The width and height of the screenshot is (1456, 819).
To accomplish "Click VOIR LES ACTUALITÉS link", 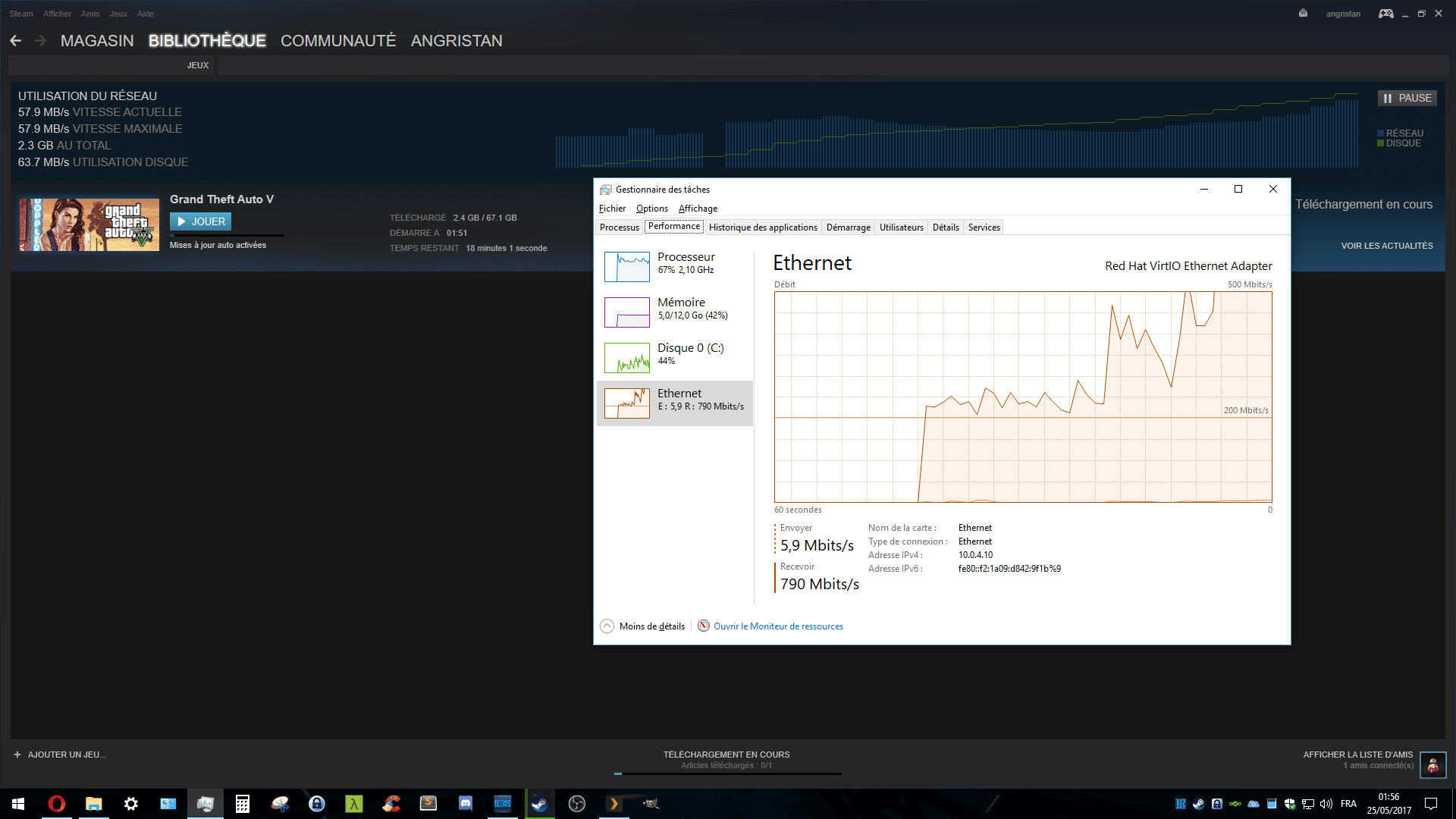I will click(x=1387, y=246).
